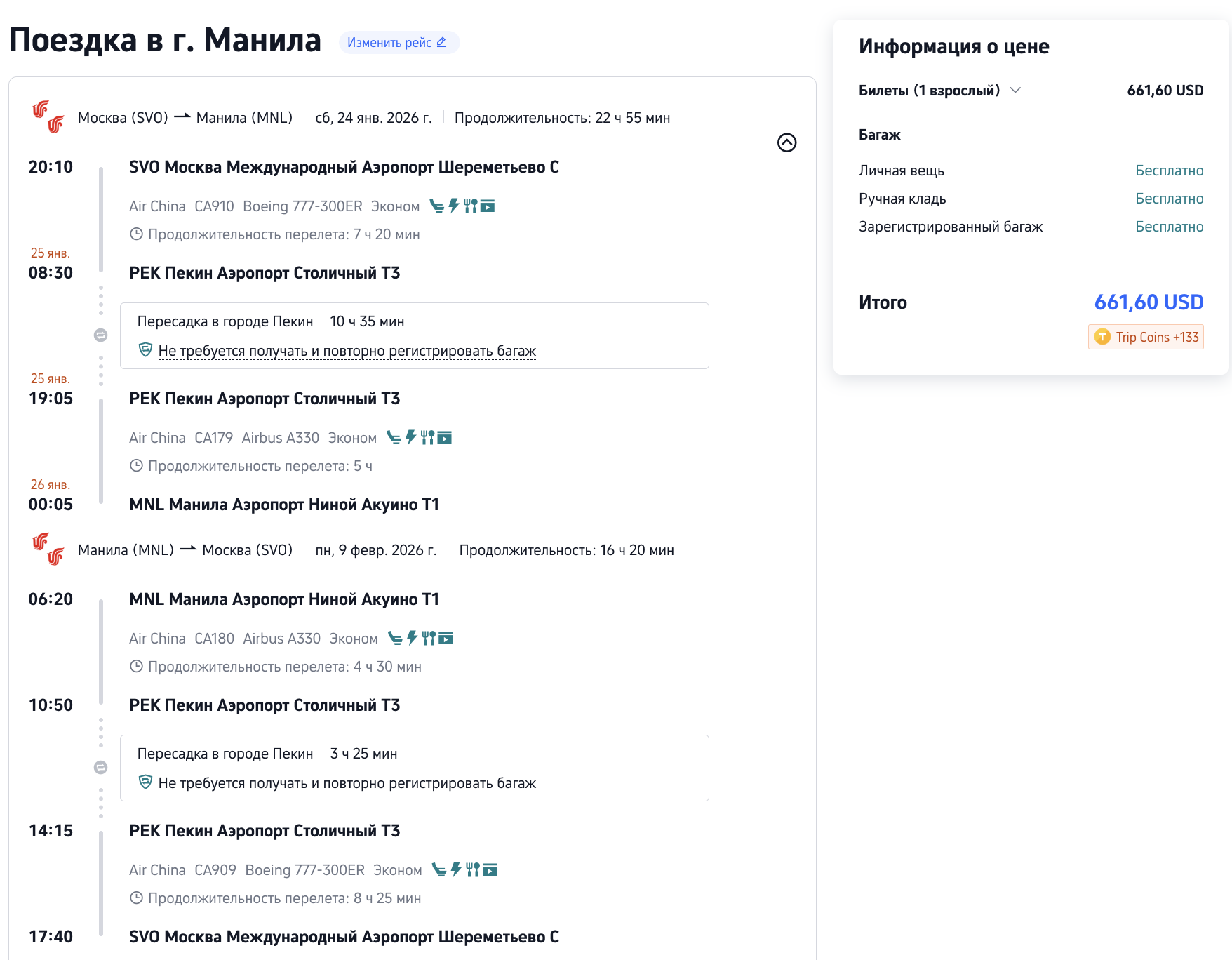Click the entertainment icon for flight CA909
Viewport: 1232px width, 960px height.
(x=490, y=870)
